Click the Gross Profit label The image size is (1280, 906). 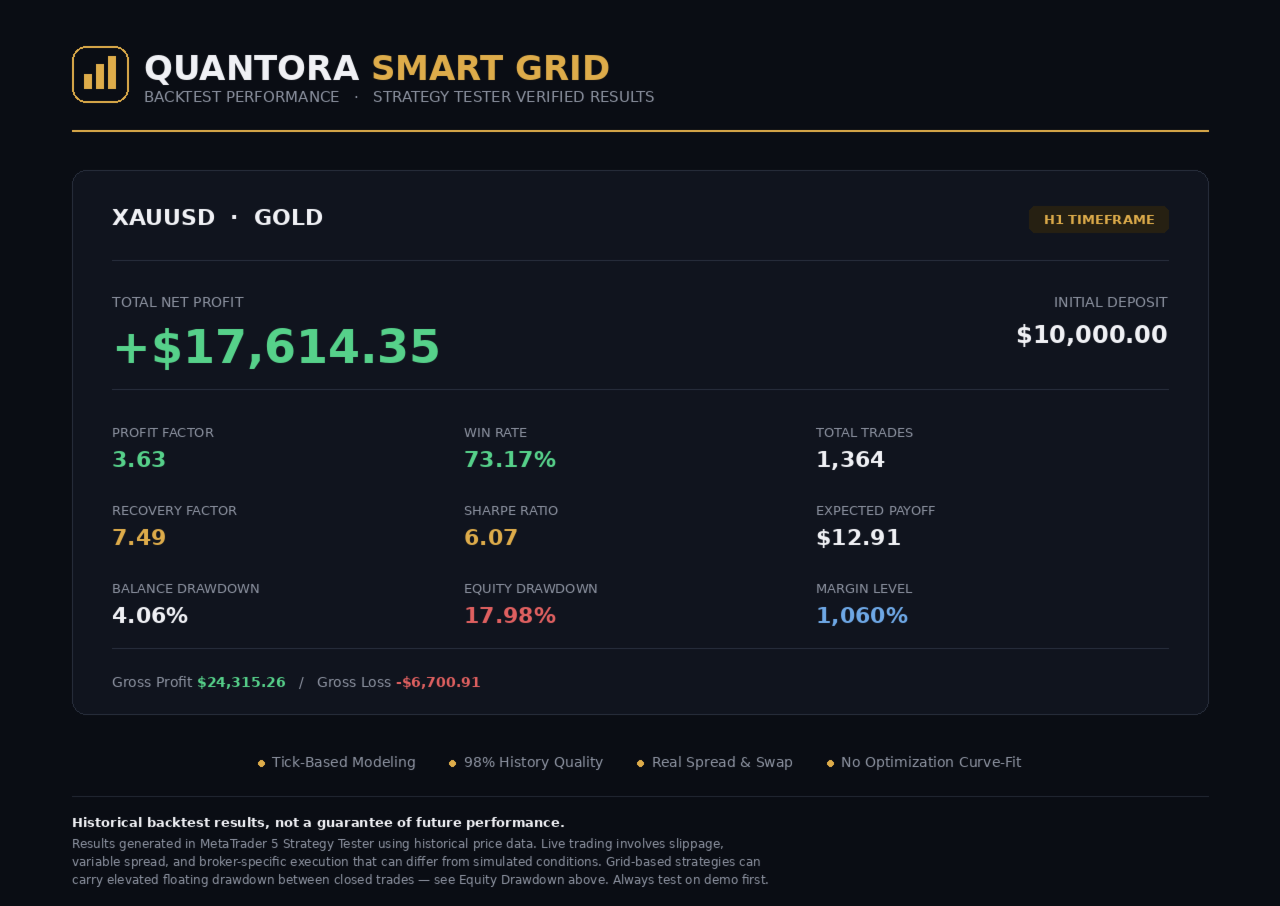(152, 682)
